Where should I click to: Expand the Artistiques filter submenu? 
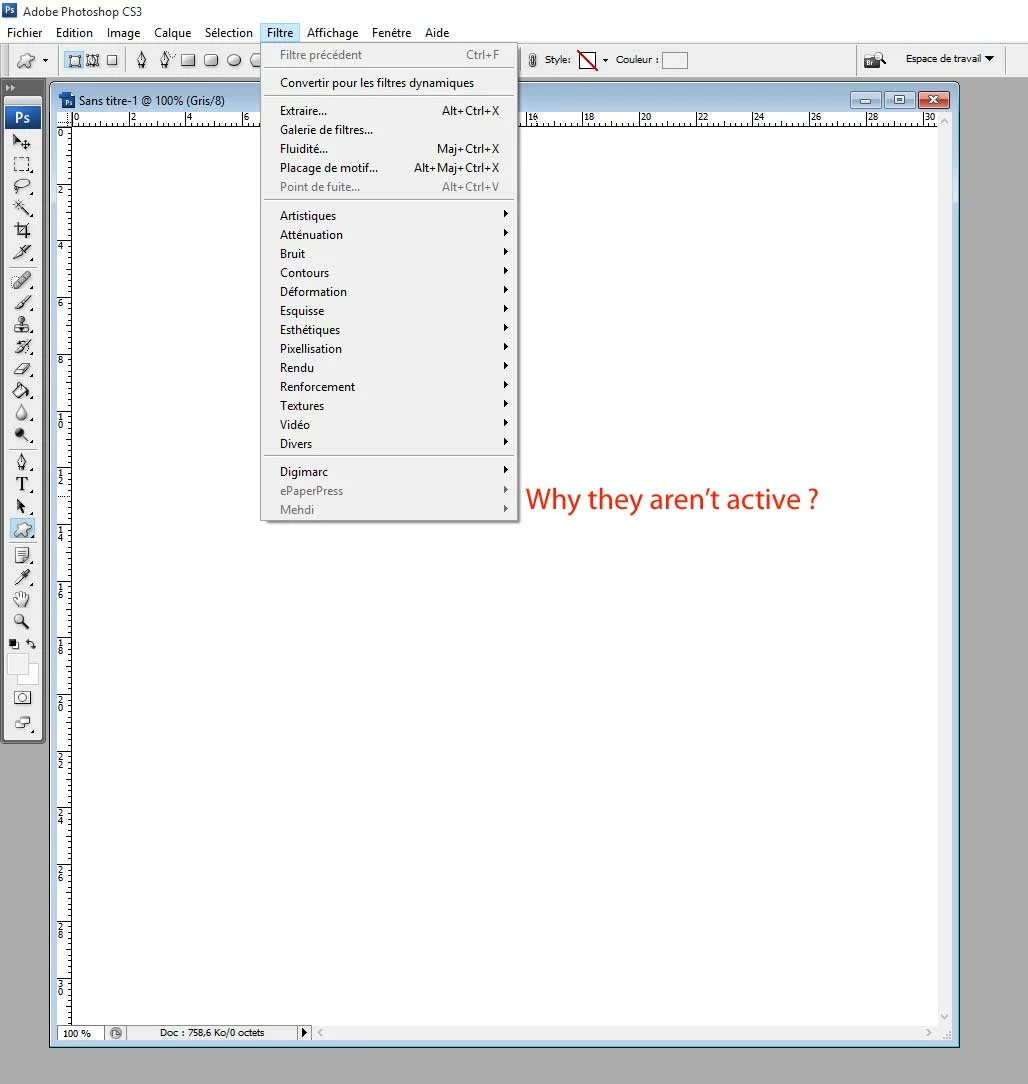pyautogui.click(x=390, y=216)
